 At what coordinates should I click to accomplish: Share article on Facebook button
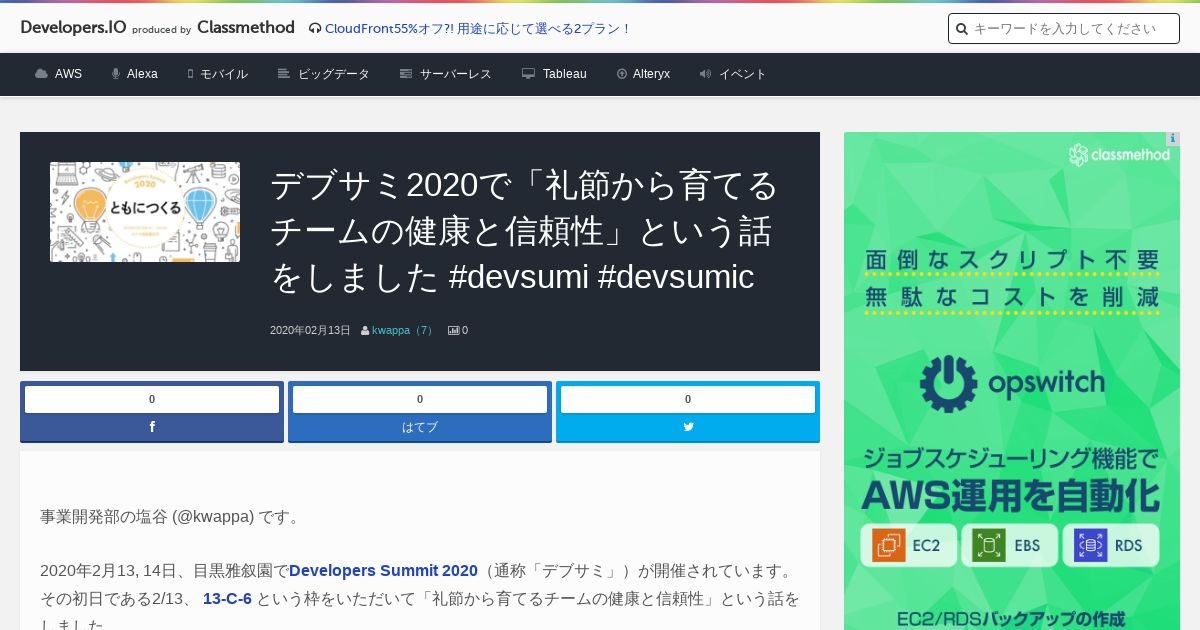pos(152,427)
